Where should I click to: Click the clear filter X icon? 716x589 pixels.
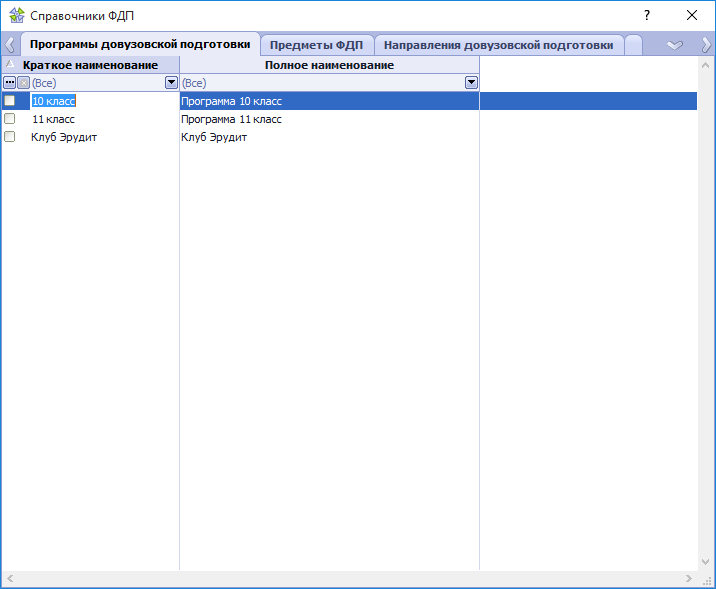(23, 83)
